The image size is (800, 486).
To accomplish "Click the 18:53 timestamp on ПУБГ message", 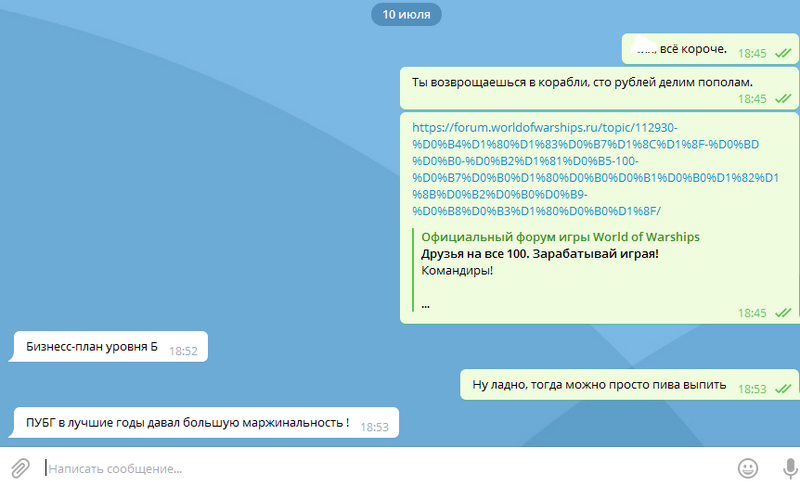I will (374, 427).
